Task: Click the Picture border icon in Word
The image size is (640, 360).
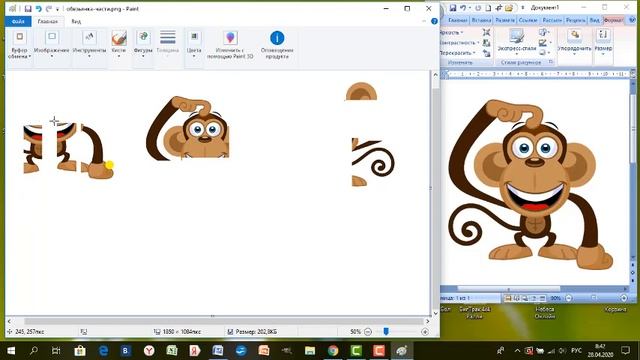Action: (544, 42)
